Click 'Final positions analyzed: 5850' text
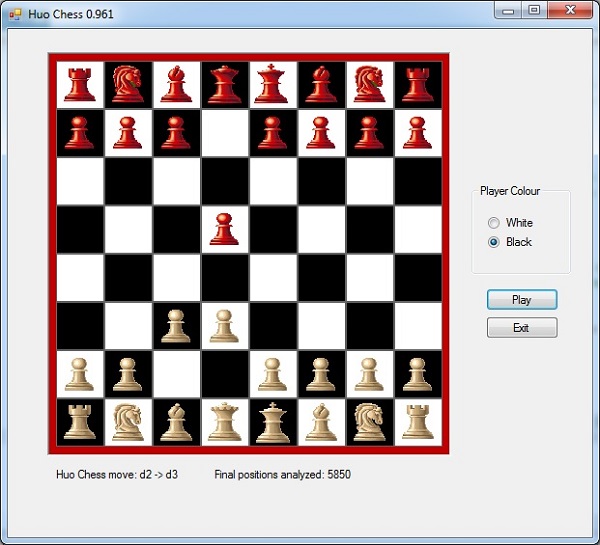 282,475
